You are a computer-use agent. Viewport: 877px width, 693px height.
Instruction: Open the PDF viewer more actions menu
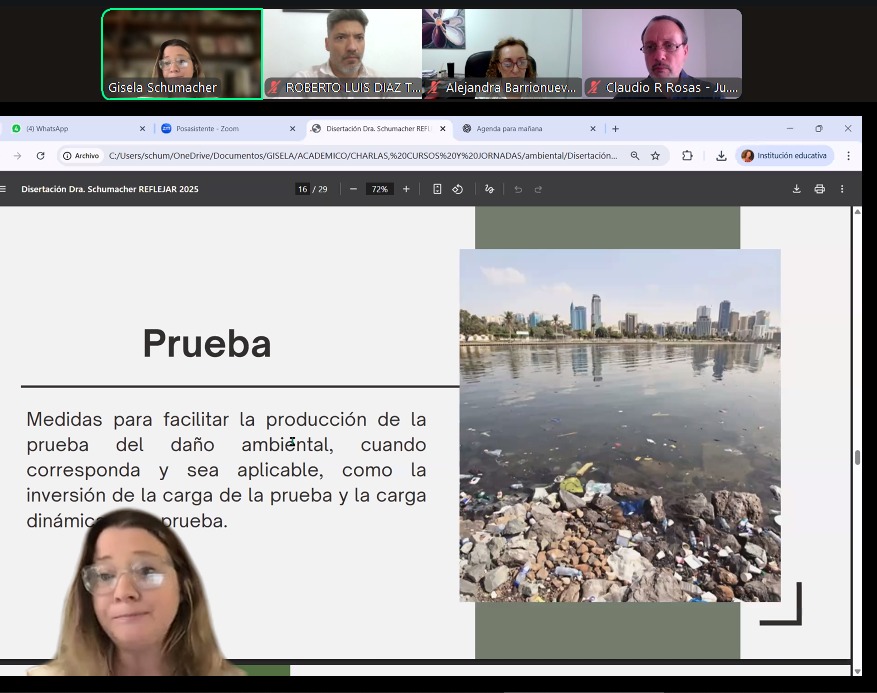coord(842,189)
